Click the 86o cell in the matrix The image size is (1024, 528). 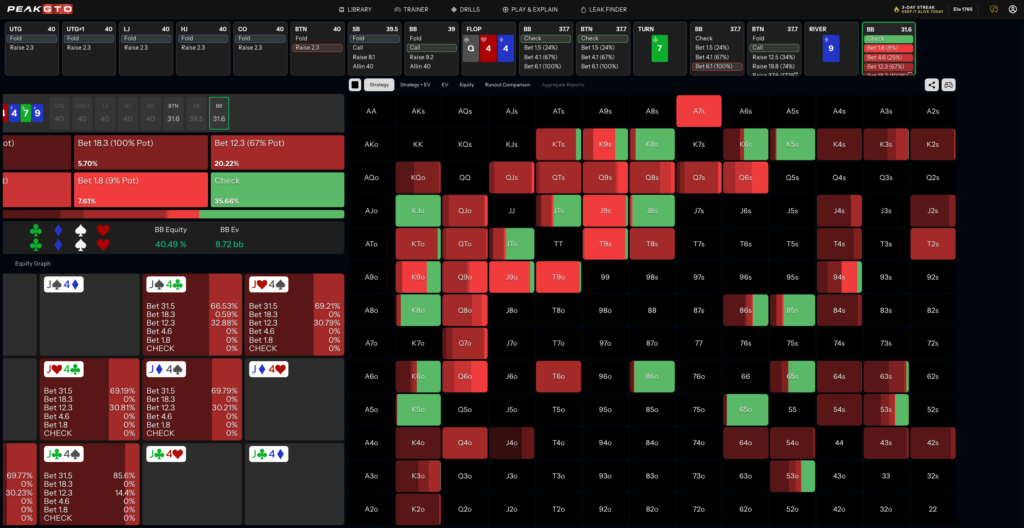pos(652,376)
